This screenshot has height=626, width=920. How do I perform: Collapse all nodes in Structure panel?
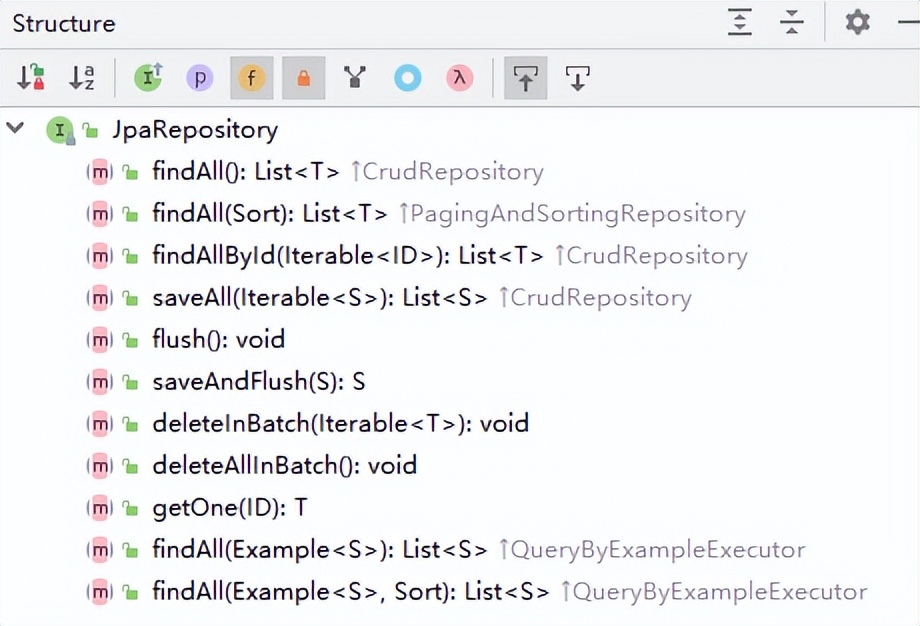(792, 22)
